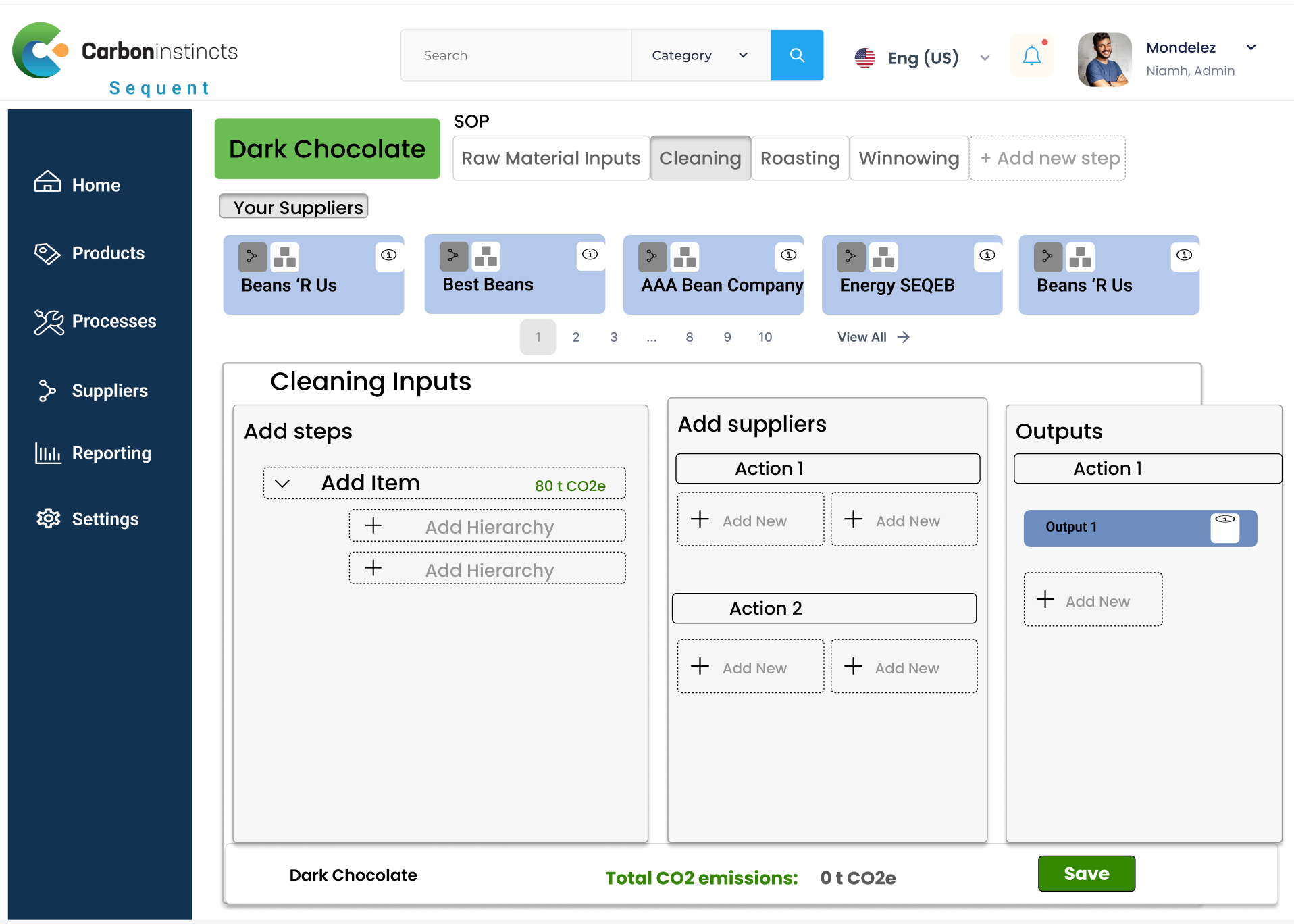Click branch icon on Best Beans card
This screenshot has width=1294, height=924.
pyautogui.click(x=453, y=257)
